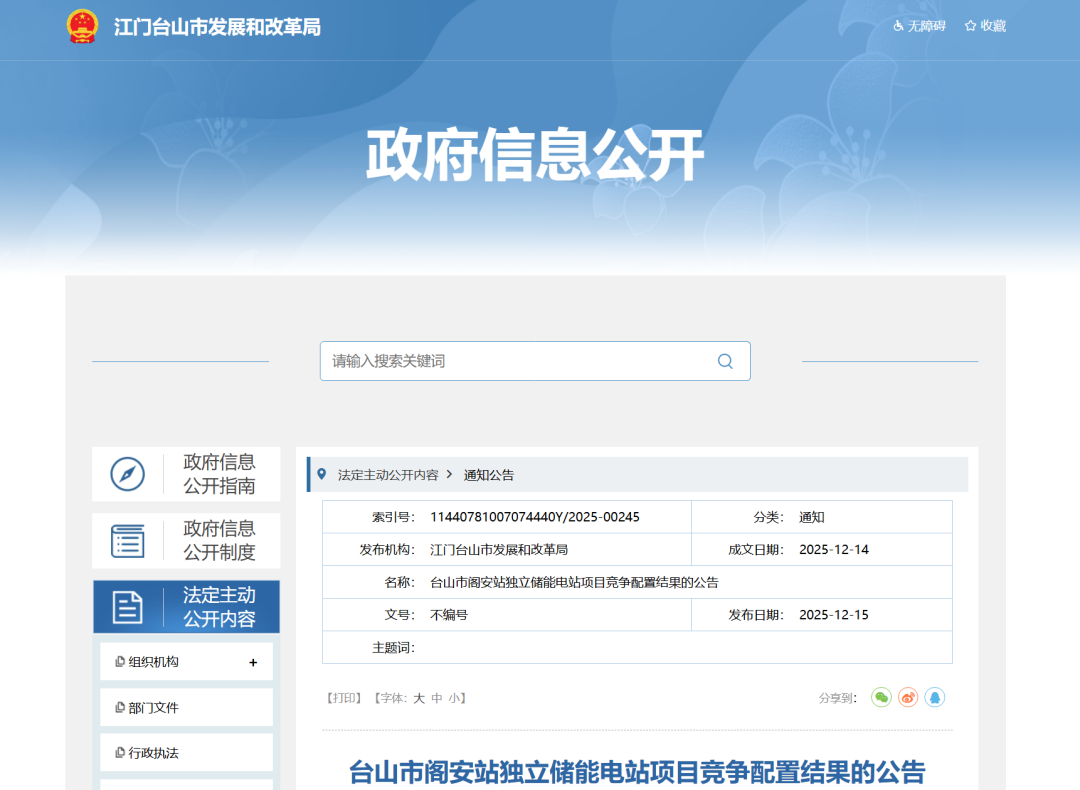Go to 法定主动公开内容 in the breadcrumb

(x=388, y=475)
